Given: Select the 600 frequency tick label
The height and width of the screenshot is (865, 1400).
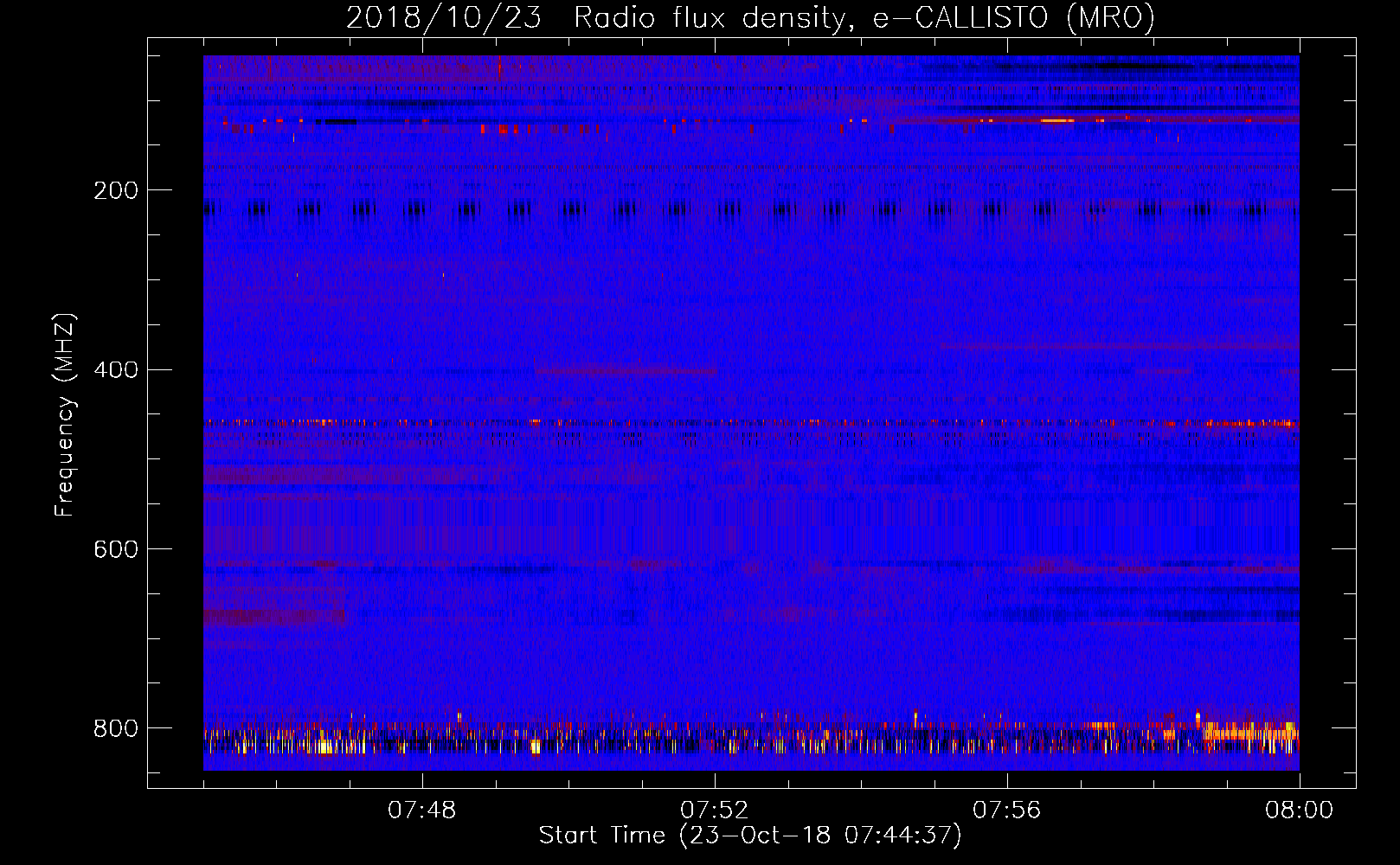Looking at the screenshot, I should tap(116, 549).
